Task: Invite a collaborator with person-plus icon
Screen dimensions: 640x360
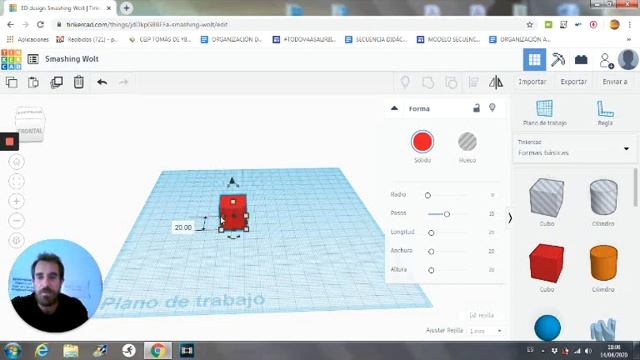Action: [x=606, y=60]
